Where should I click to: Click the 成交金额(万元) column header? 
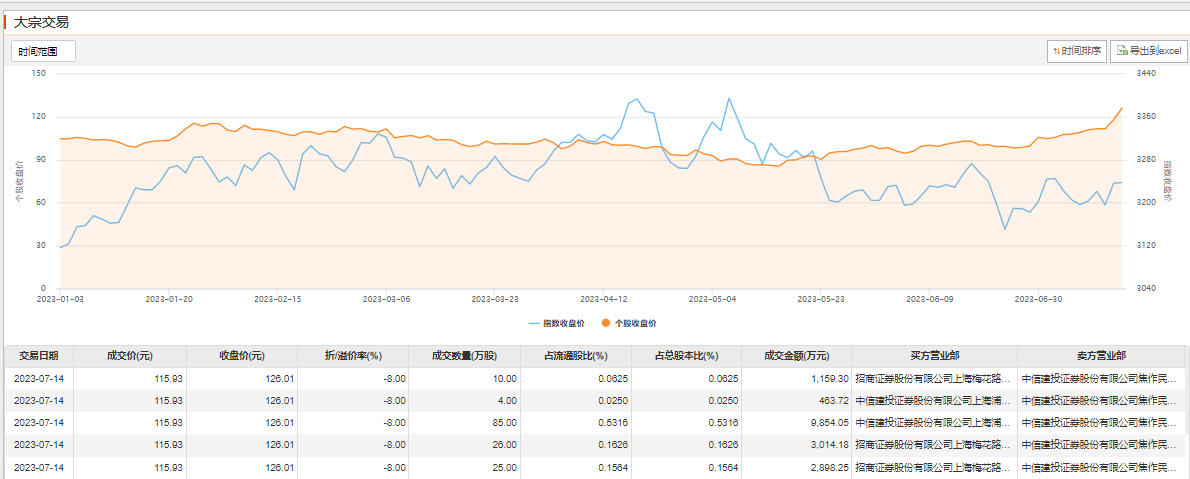[x=797, y=356]
